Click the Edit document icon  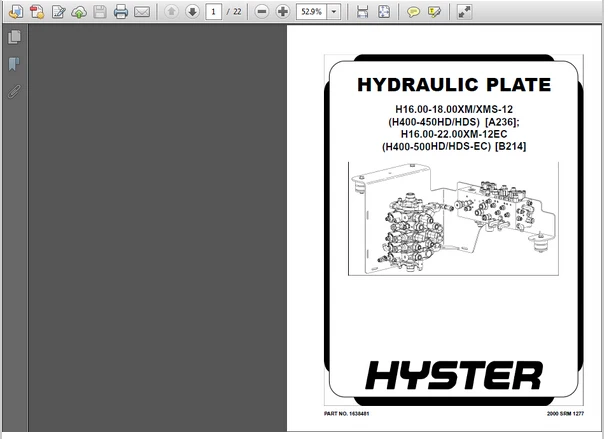pos(59,12)
